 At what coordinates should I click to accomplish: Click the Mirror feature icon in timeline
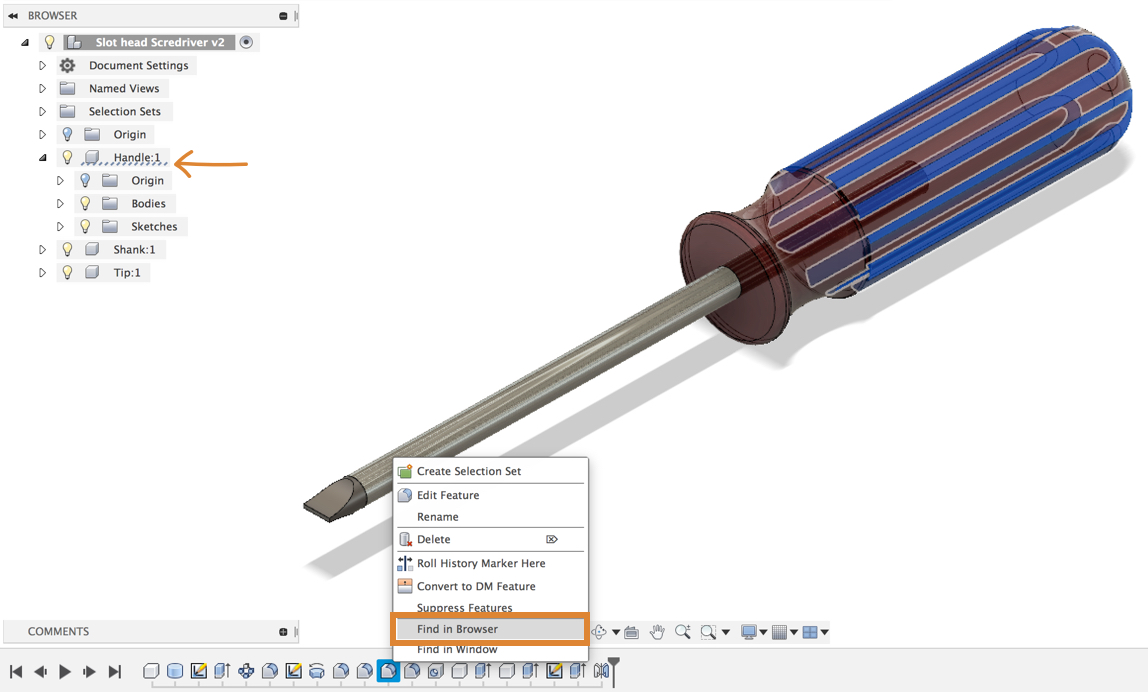click(x=601, y=671)
